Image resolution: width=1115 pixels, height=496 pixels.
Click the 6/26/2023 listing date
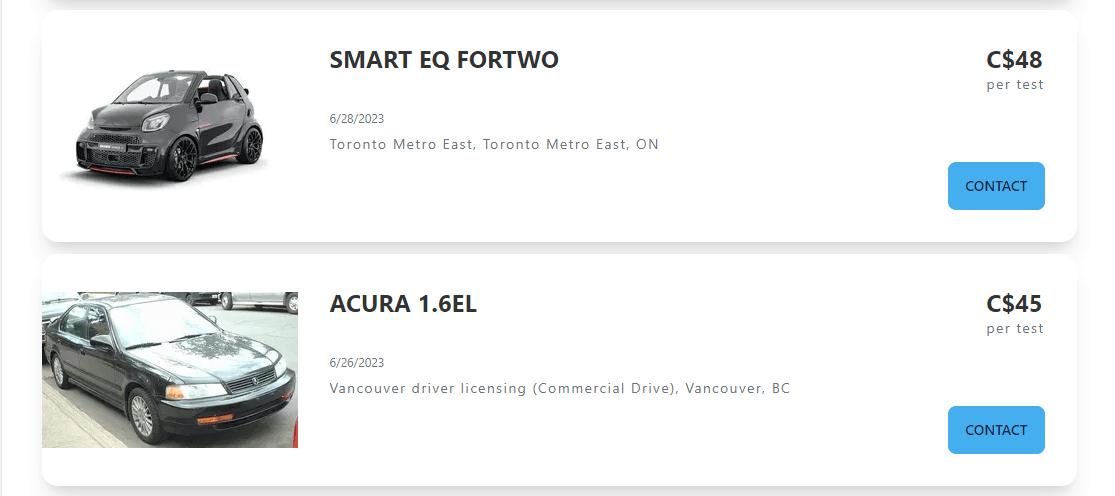click(x=357, y=363)
